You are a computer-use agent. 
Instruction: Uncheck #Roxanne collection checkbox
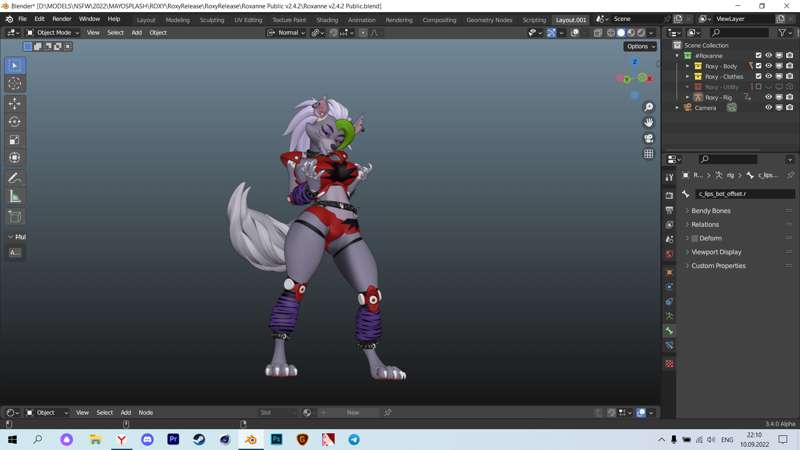point(758,56)
